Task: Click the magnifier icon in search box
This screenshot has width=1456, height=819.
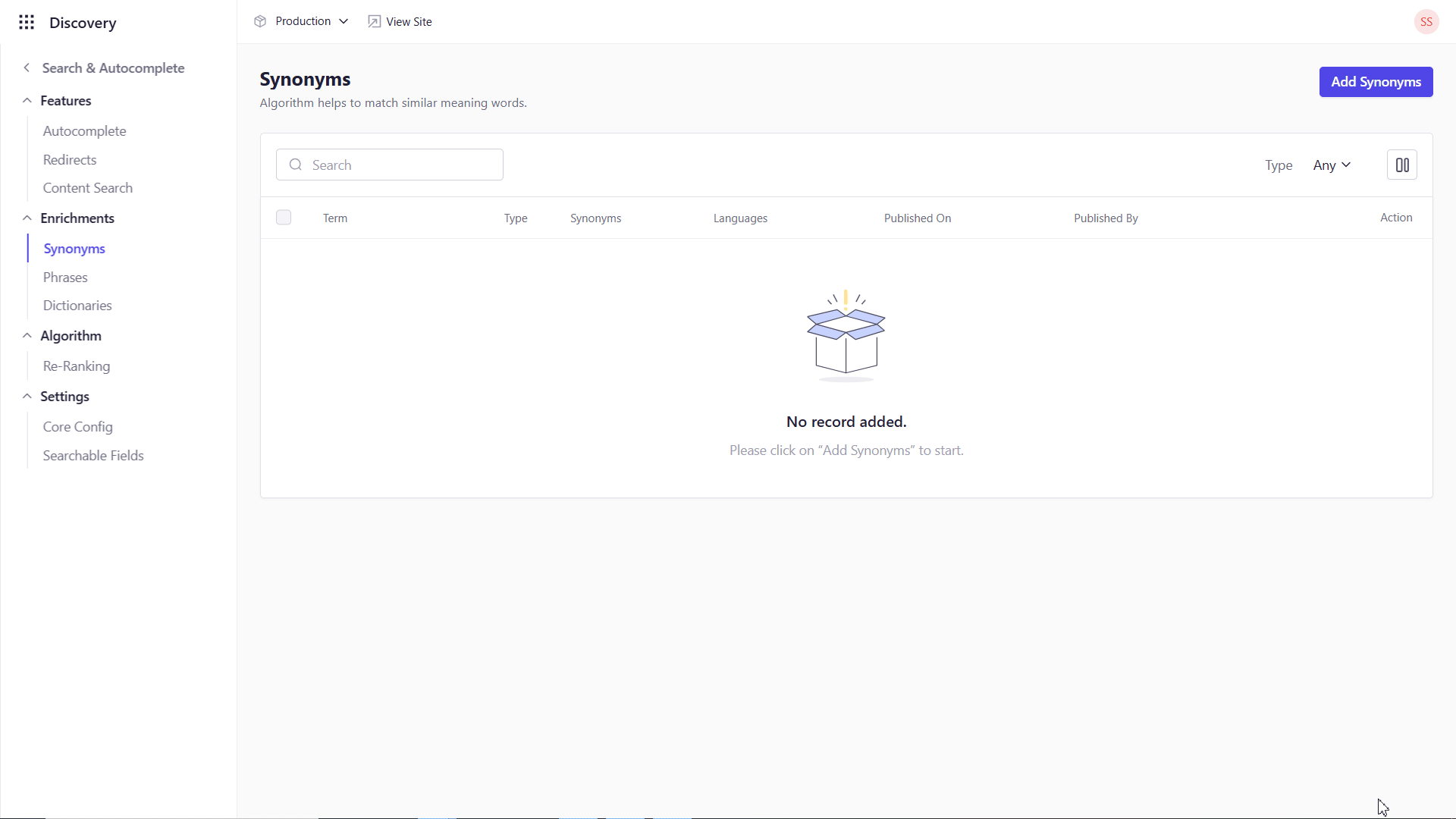Action: (x=296, y=165)
